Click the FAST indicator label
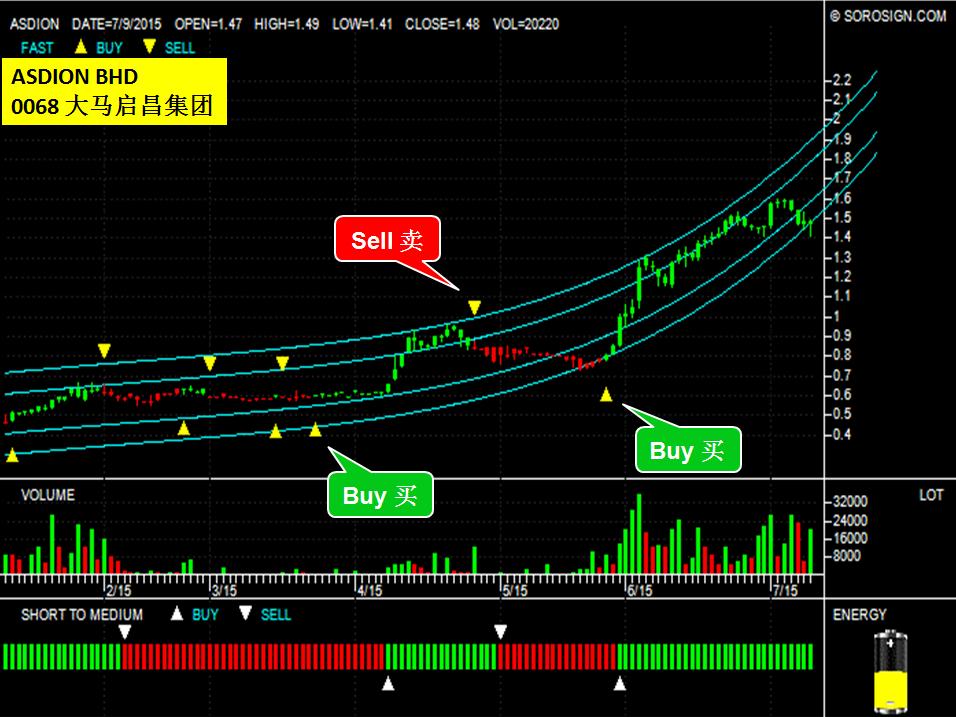 [x=37, y=48]
